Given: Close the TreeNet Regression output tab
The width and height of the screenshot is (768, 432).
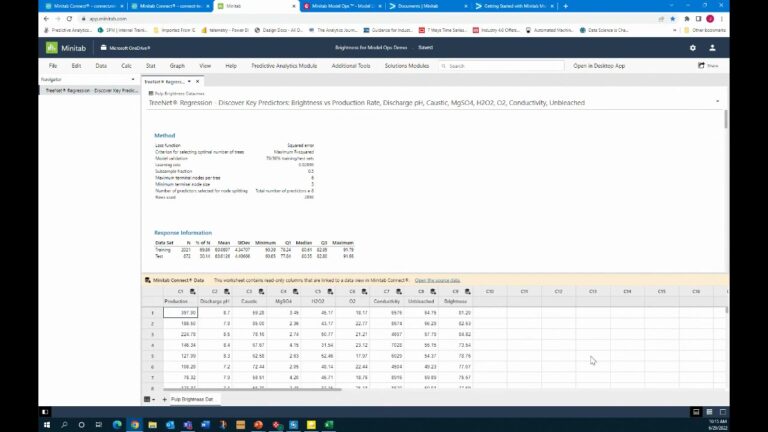Looking at the screenshot, I should click(x=197, y=82).
